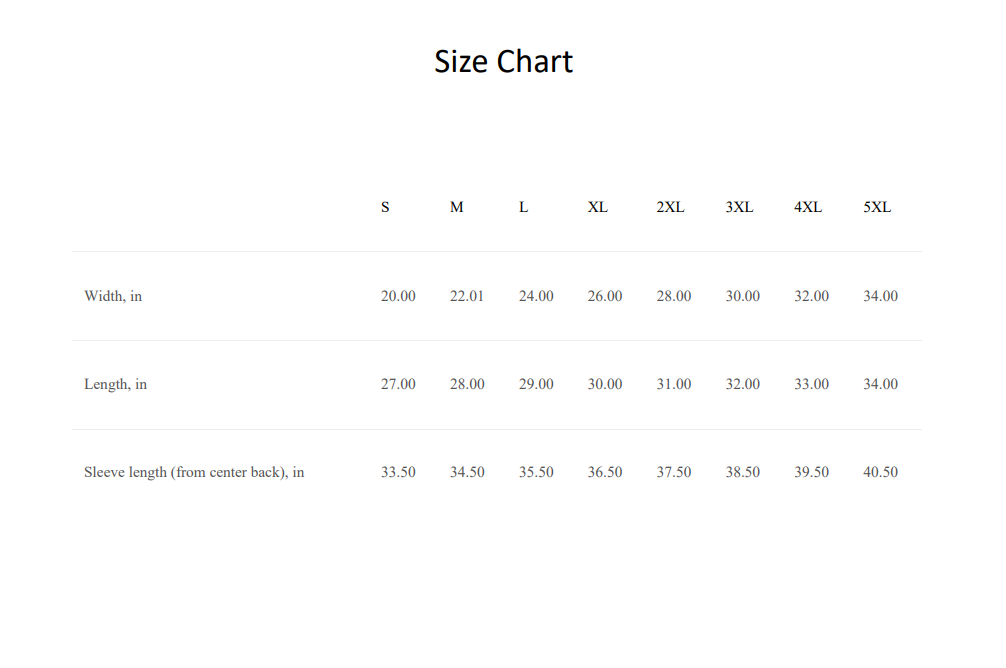Select the XL size column header
This screenshot has width=1006, height=668.
597,207
